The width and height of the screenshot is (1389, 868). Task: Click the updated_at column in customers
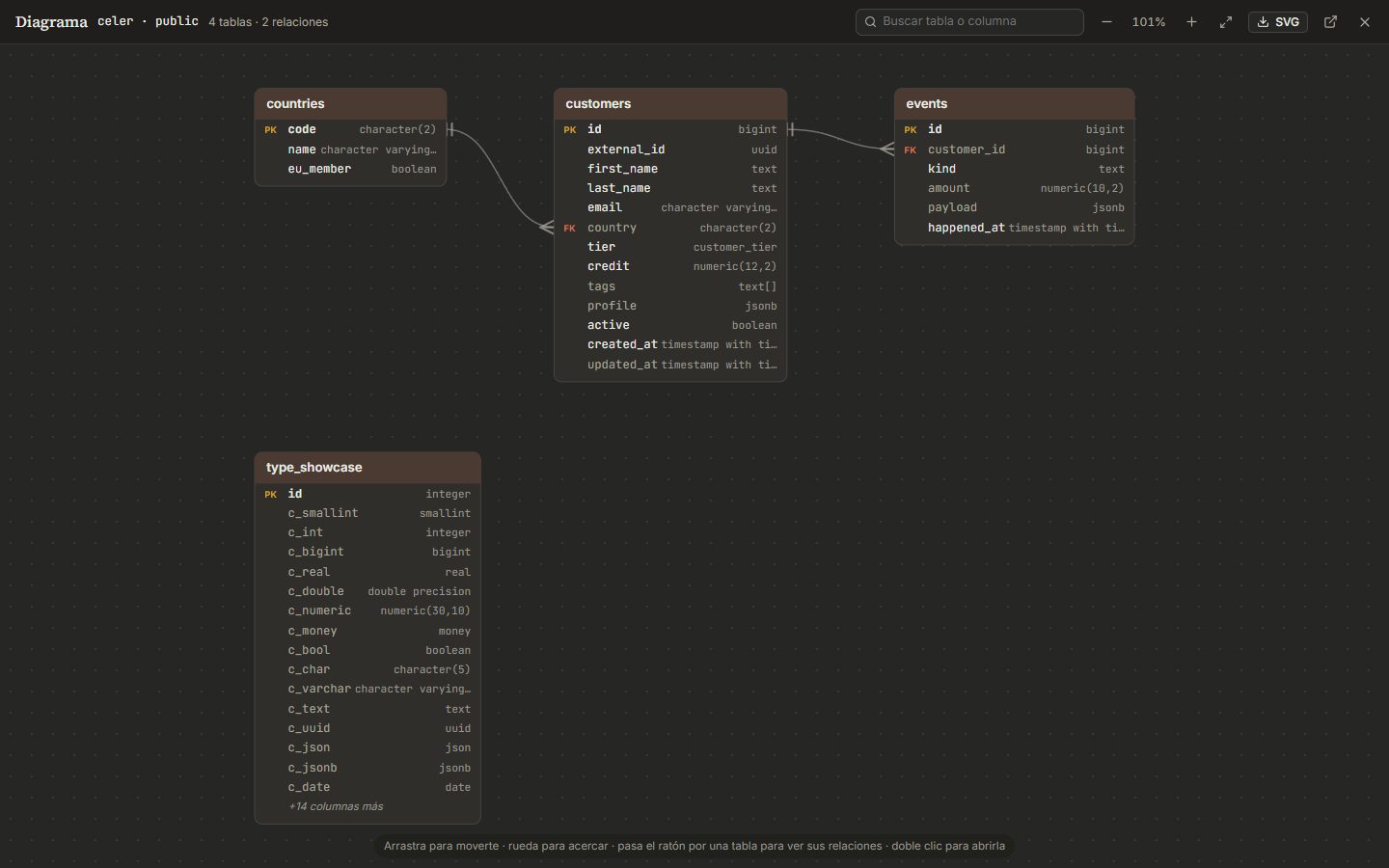pos(670,365)
